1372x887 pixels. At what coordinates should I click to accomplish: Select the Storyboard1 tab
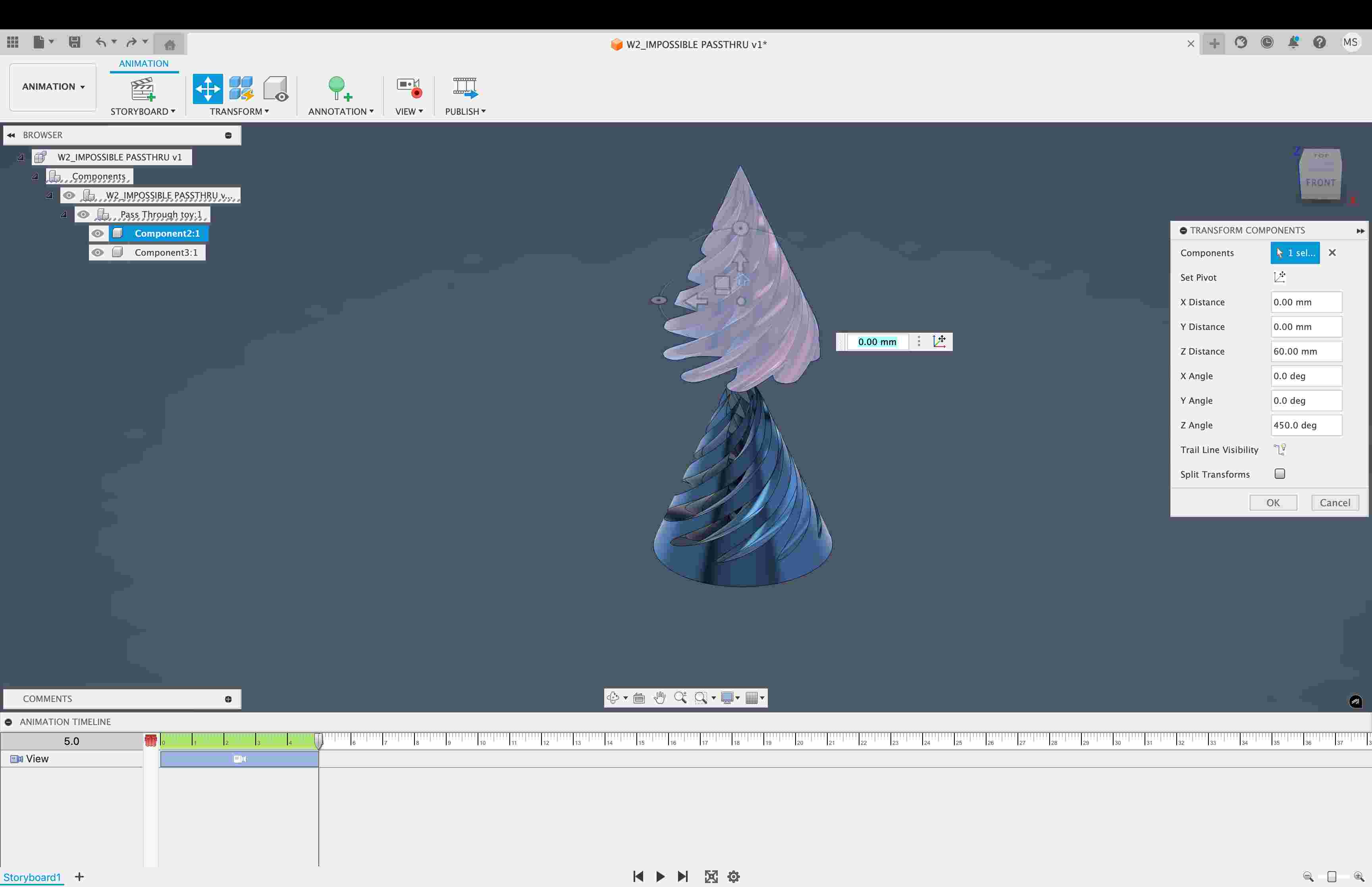point(32,877)
